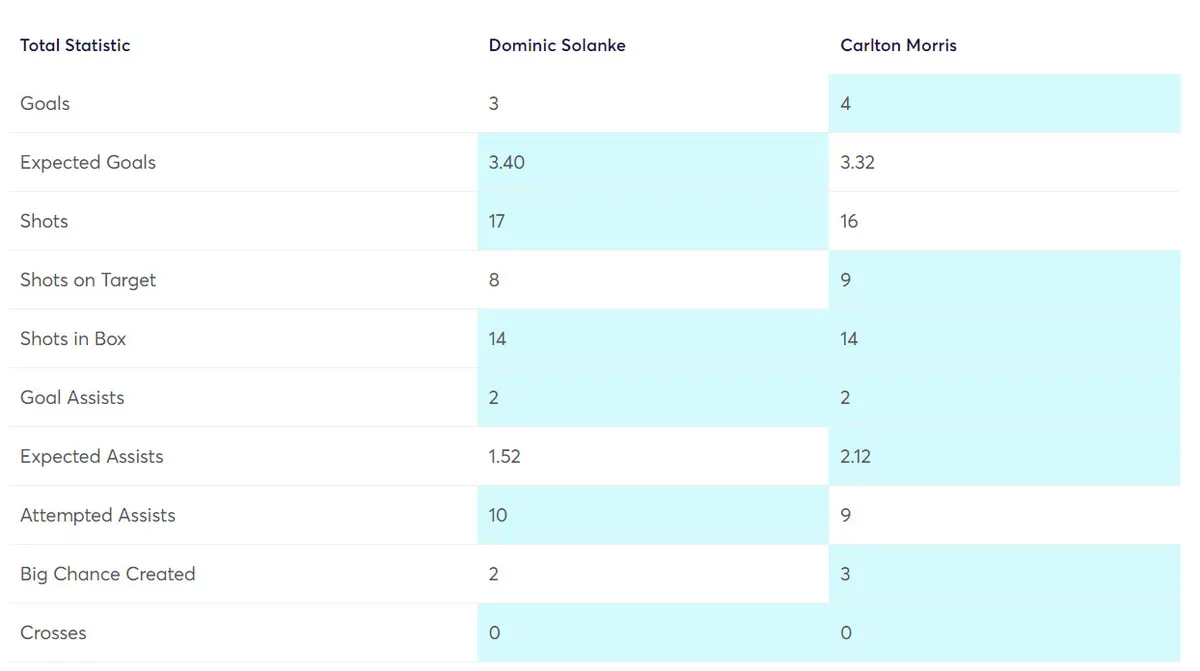Pick the Expected Goals value 3.32
Image resolution: width=1200 pixels, height=671 pixels.
coord(858,162)
